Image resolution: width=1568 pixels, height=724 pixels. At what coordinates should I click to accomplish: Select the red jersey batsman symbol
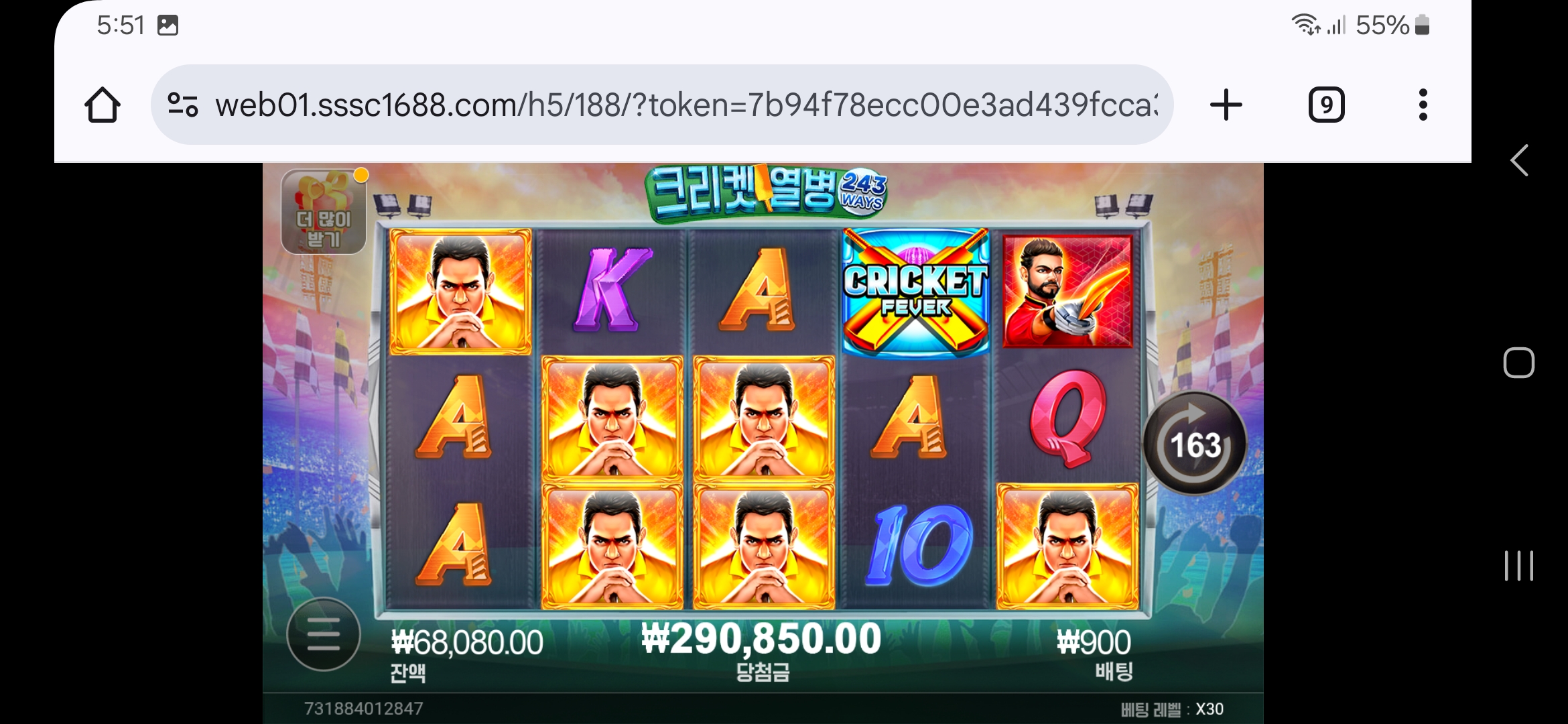pyautogui.click(x=1067, y=291)
